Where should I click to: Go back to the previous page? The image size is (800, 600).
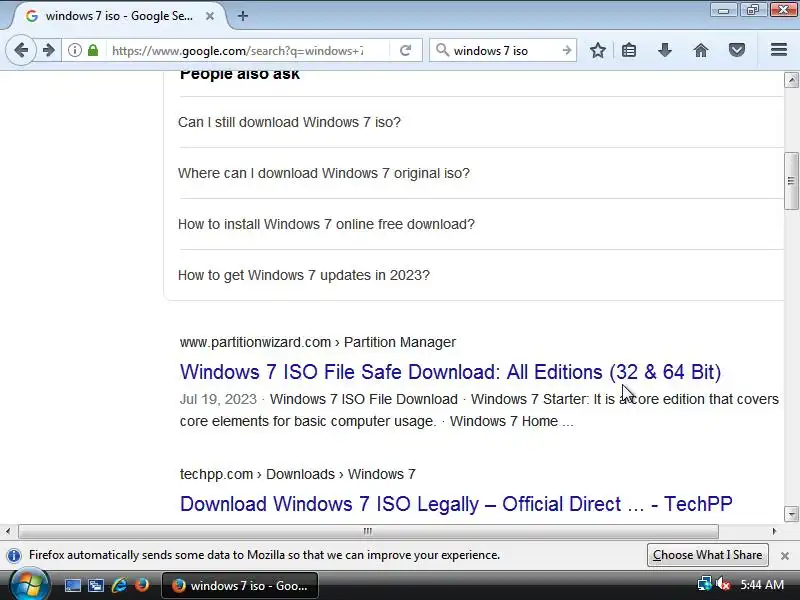pos(21,50)
